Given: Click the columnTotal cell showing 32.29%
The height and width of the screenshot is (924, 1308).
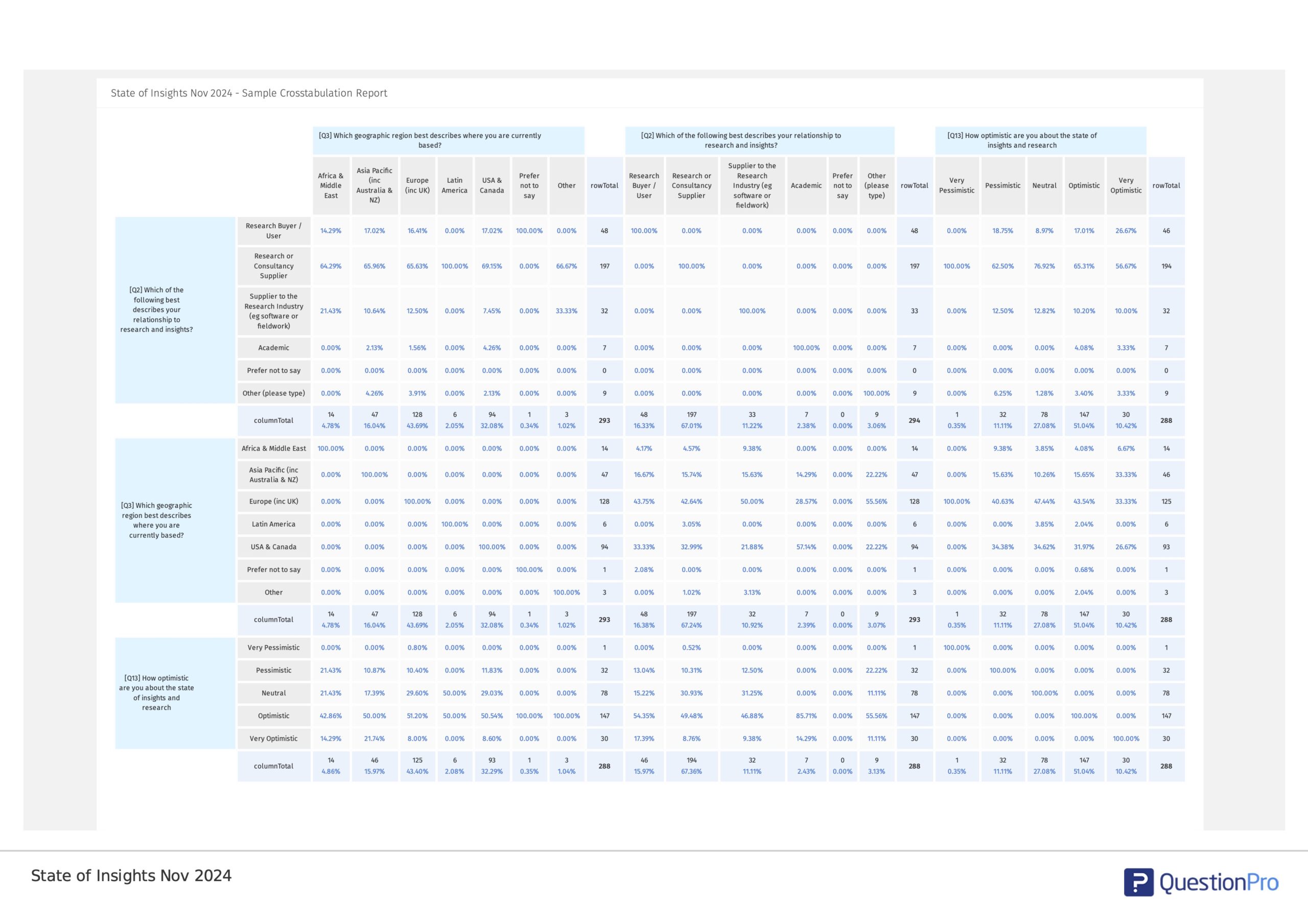Looking at the screenshot, I should click(x=492, y=766).
